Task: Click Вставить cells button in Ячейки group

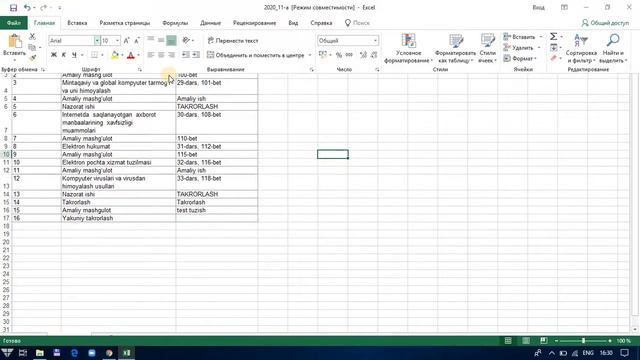Action: 519,37
